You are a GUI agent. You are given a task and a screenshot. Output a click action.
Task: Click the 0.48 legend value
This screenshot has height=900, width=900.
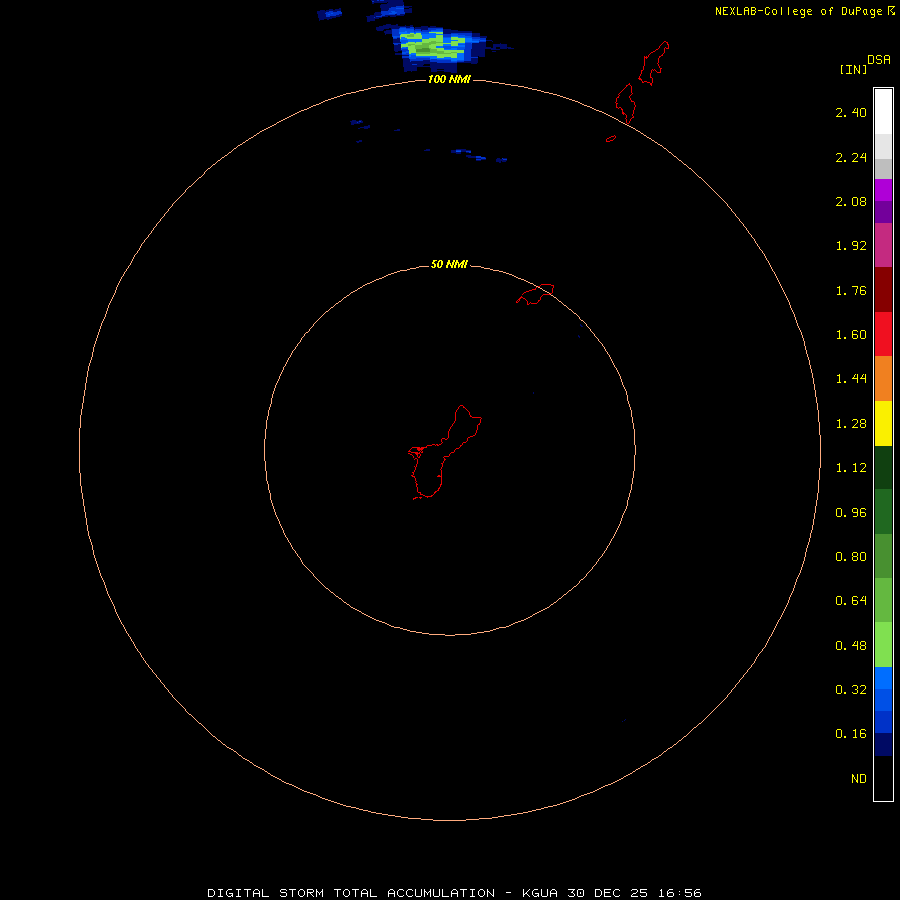tap(851, 646)
